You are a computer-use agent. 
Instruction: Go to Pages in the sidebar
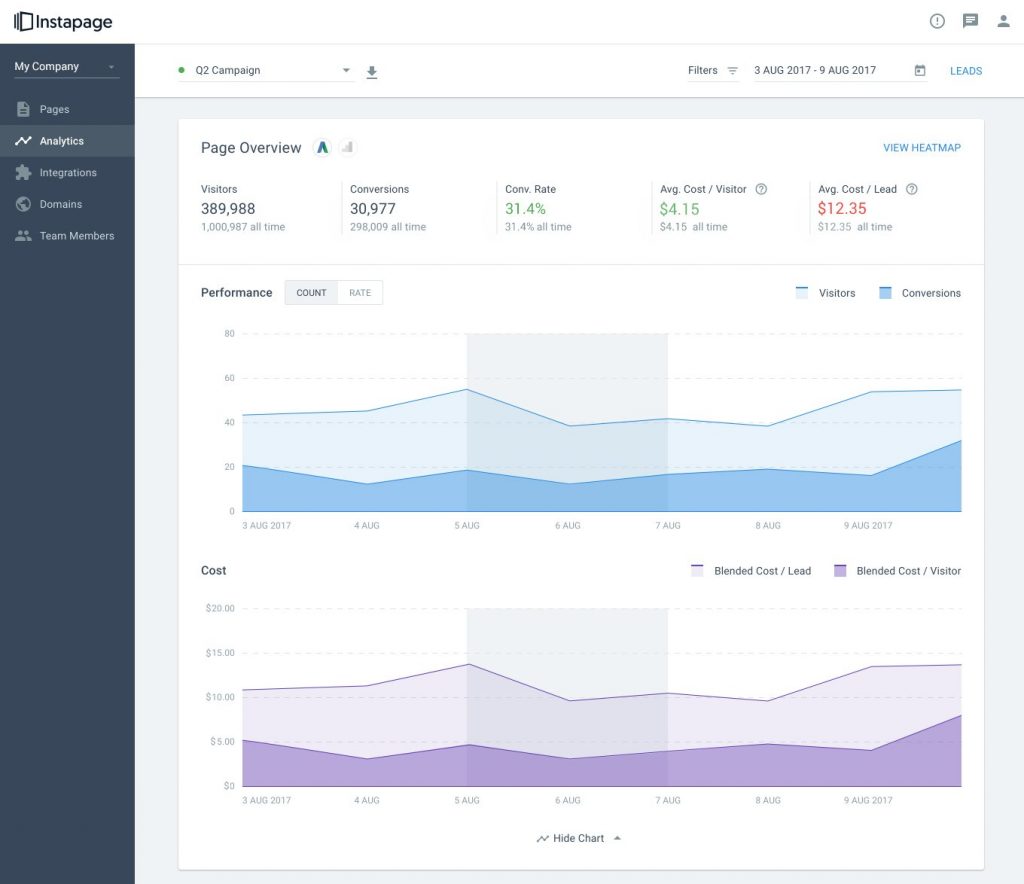pos(54,109)
